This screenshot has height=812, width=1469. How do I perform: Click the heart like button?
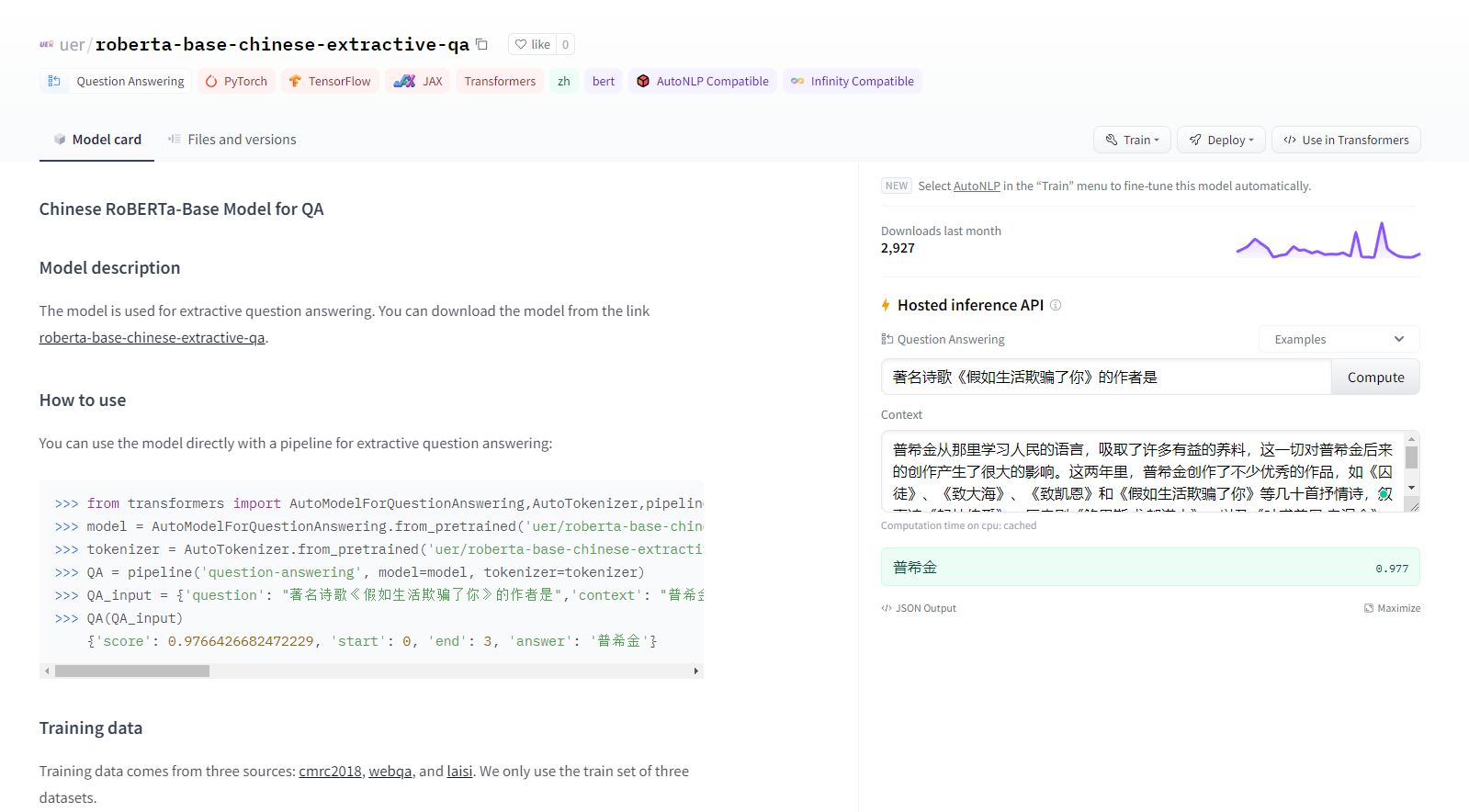532,44
